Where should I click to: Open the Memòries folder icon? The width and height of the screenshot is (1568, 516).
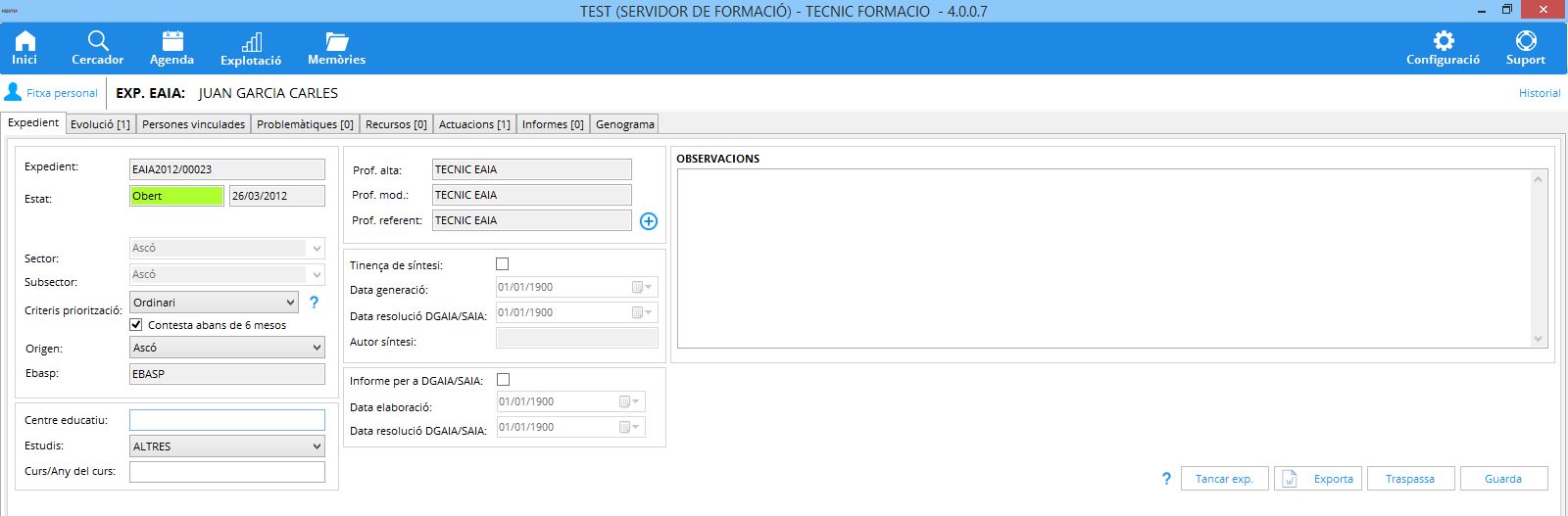[336, 47]
